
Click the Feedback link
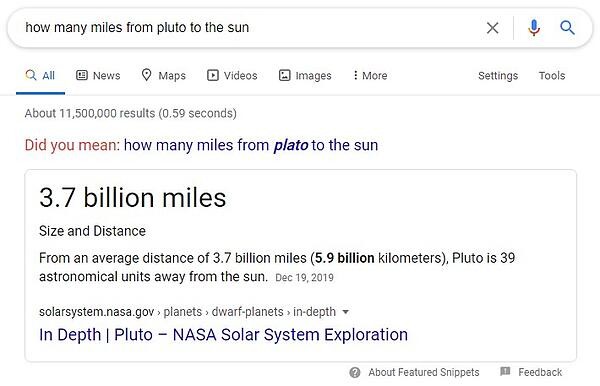pos(540,372)
